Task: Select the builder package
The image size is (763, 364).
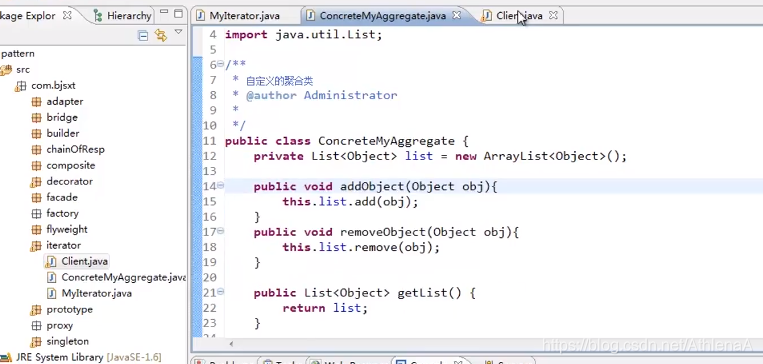Action: pos(63,133)
